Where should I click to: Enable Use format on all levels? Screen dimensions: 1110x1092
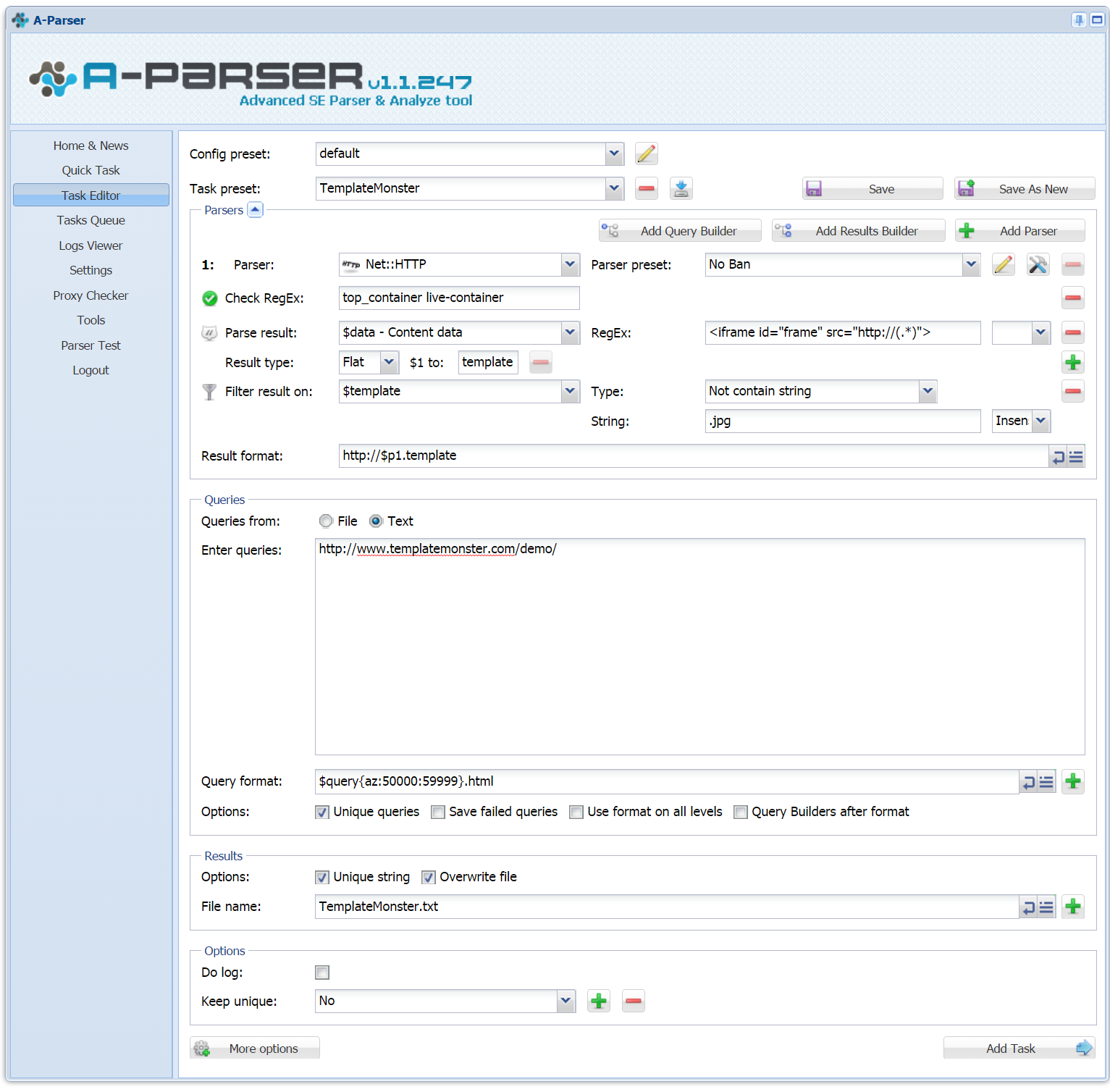coord(576,812)
